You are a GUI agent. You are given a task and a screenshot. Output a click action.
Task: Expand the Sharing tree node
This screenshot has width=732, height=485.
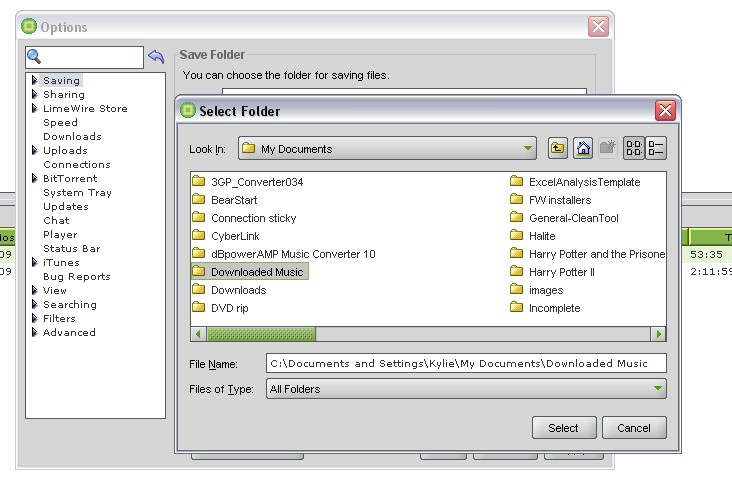pos(35,94)
